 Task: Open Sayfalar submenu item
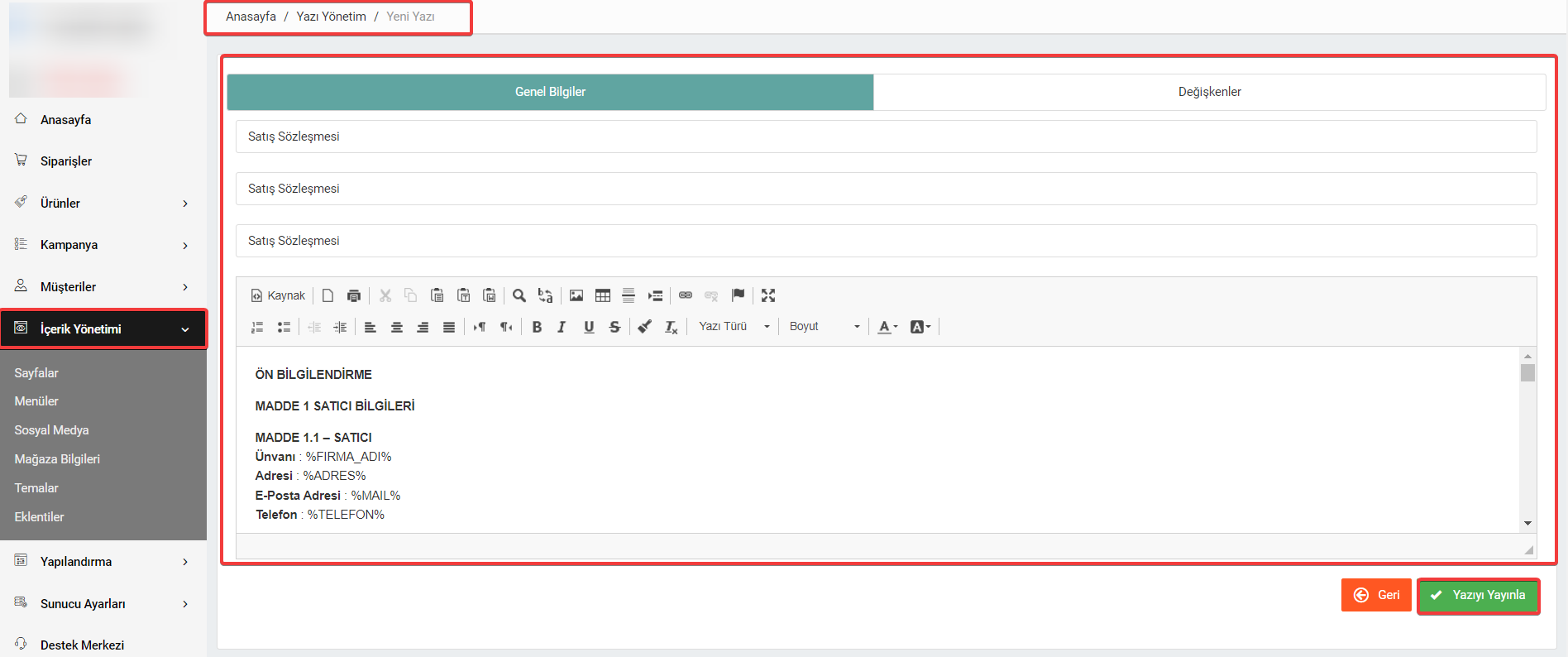[36, 373]
